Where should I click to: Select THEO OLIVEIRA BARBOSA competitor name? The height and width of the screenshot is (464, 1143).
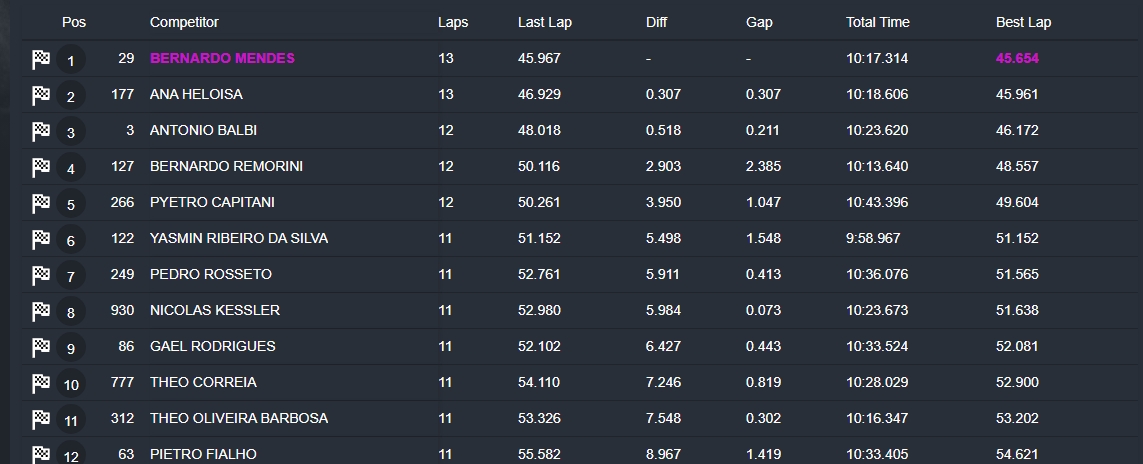(239, 418)
